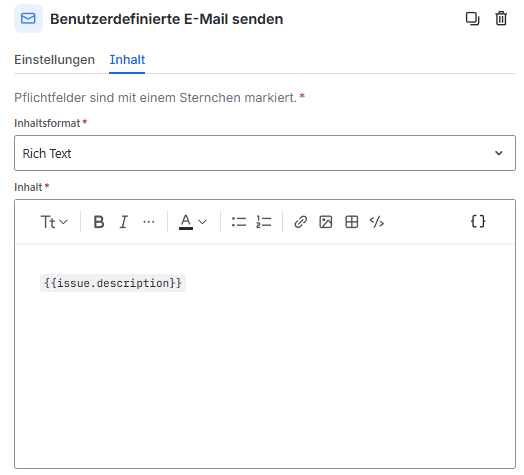
Task: Select the Inhalt tab
Action: pos(127,60)
